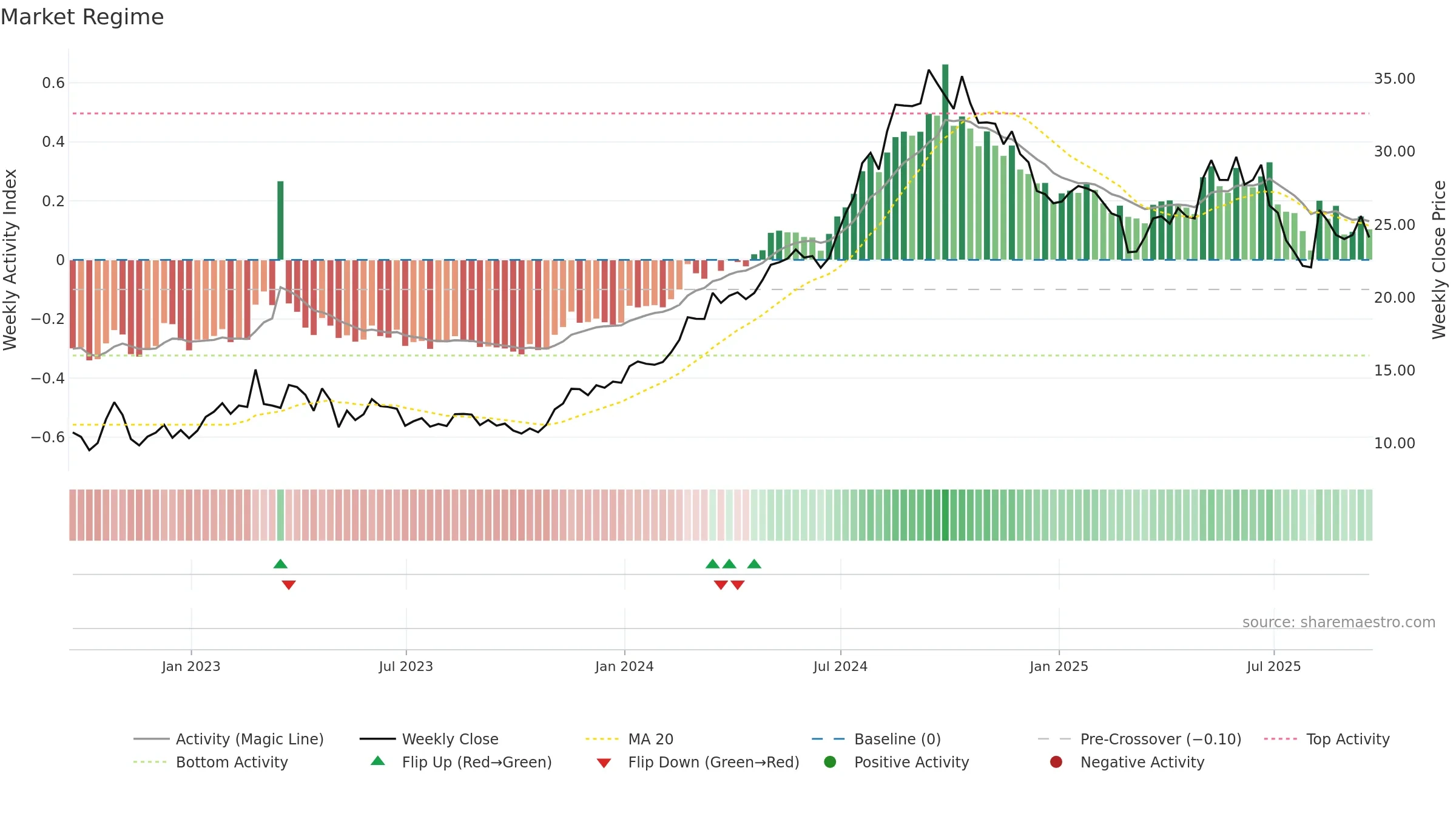Viewport: 1456px width, 819px height.
Task: Click the Jul 2025 axis label
Action: (x=1274, y=667)
